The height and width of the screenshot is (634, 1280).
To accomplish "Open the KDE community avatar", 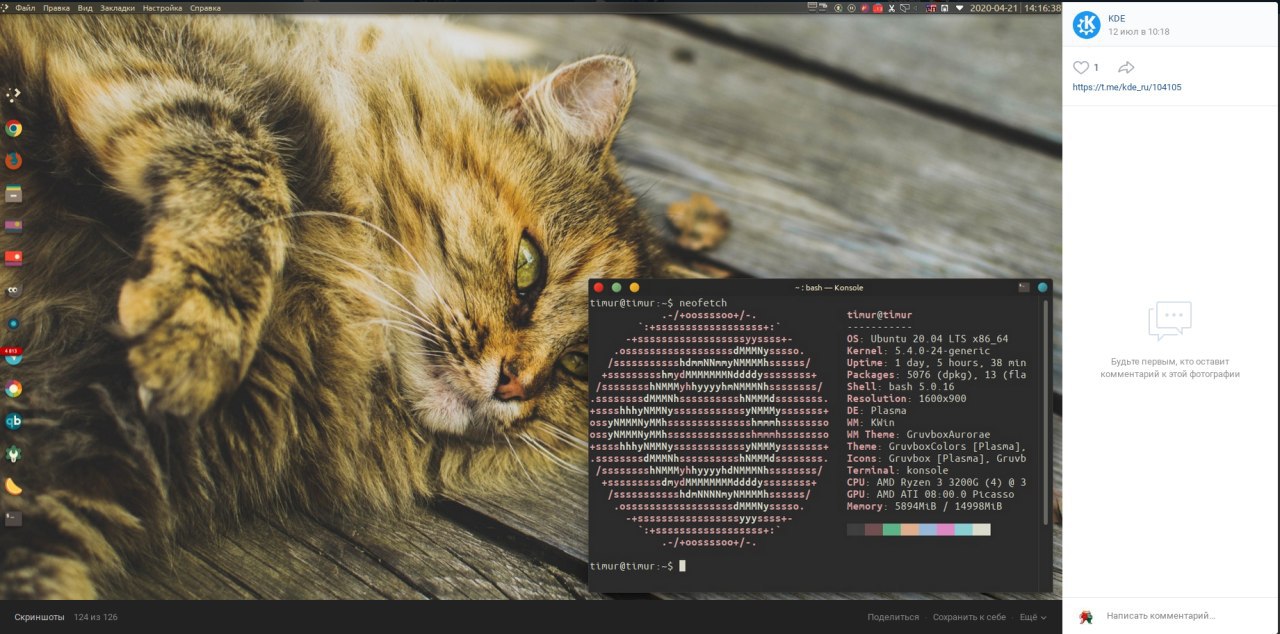I will tap(1086, 25).
